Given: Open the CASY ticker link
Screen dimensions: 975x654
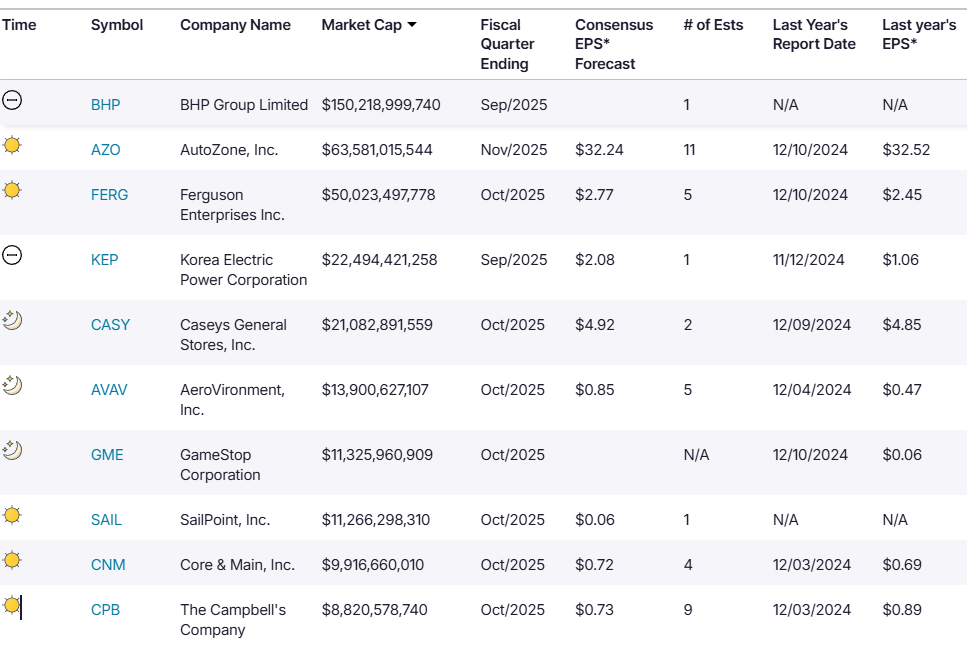Looking at the screenshot, I should coord(110,325).
